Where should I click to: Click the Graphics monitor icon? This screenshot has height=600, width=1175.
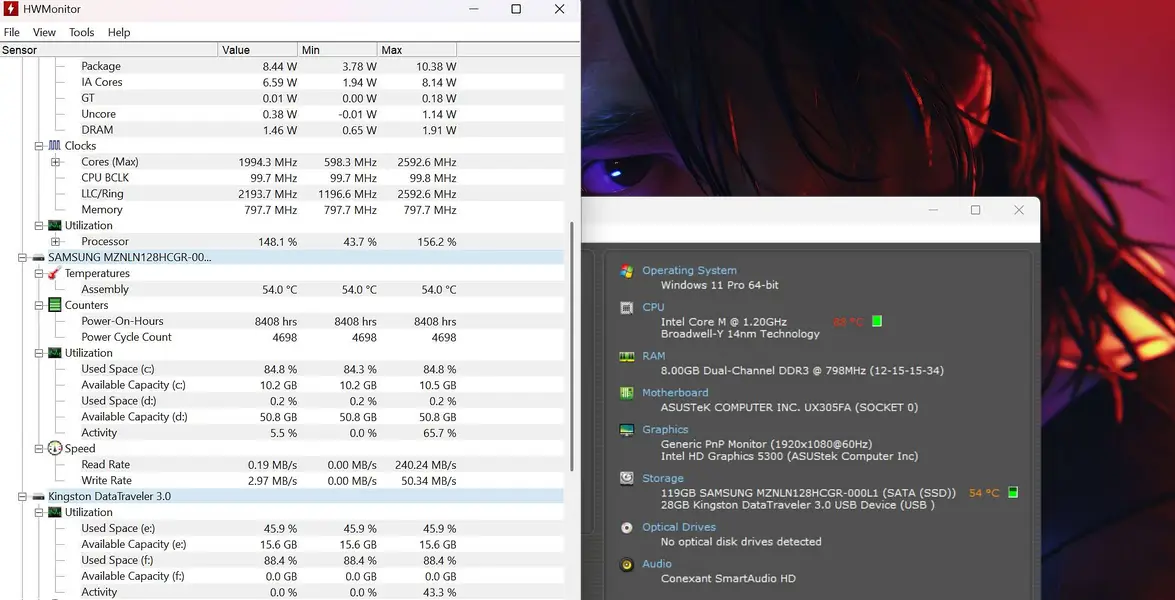tap(626, 430)
